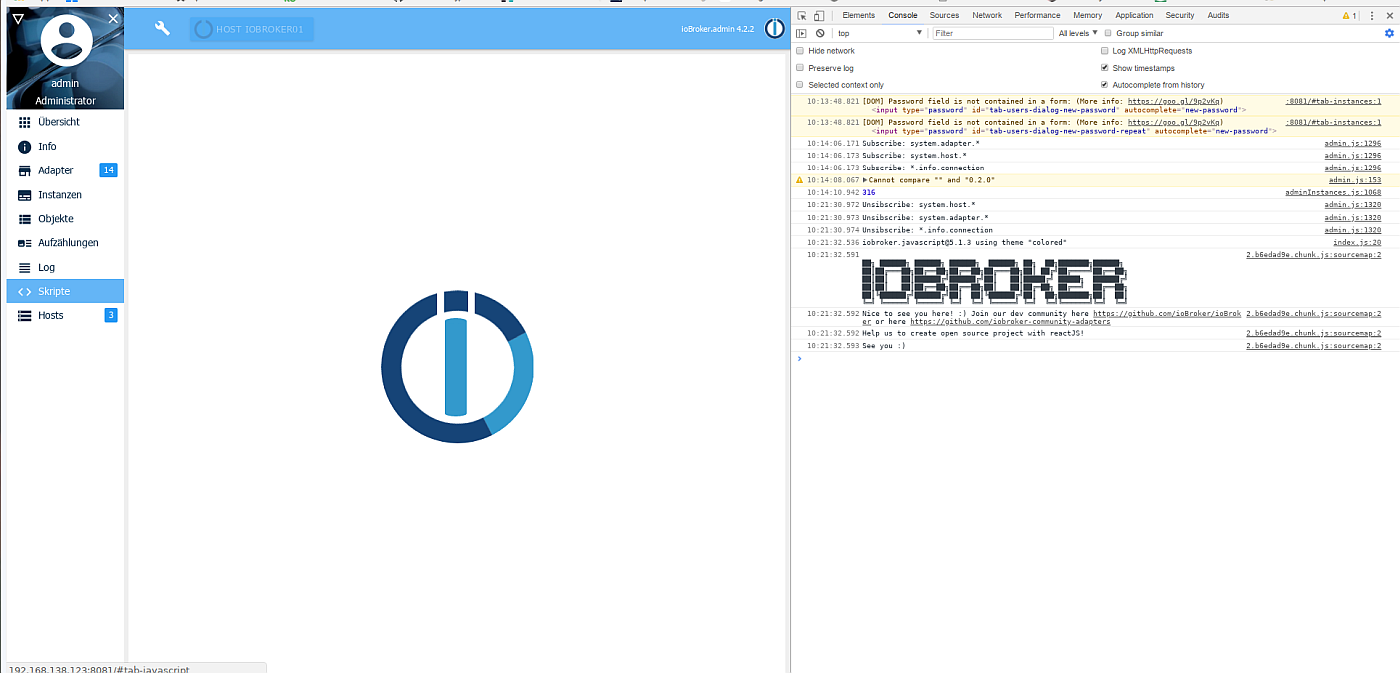Switch to the Security tab

point(1180,15)
